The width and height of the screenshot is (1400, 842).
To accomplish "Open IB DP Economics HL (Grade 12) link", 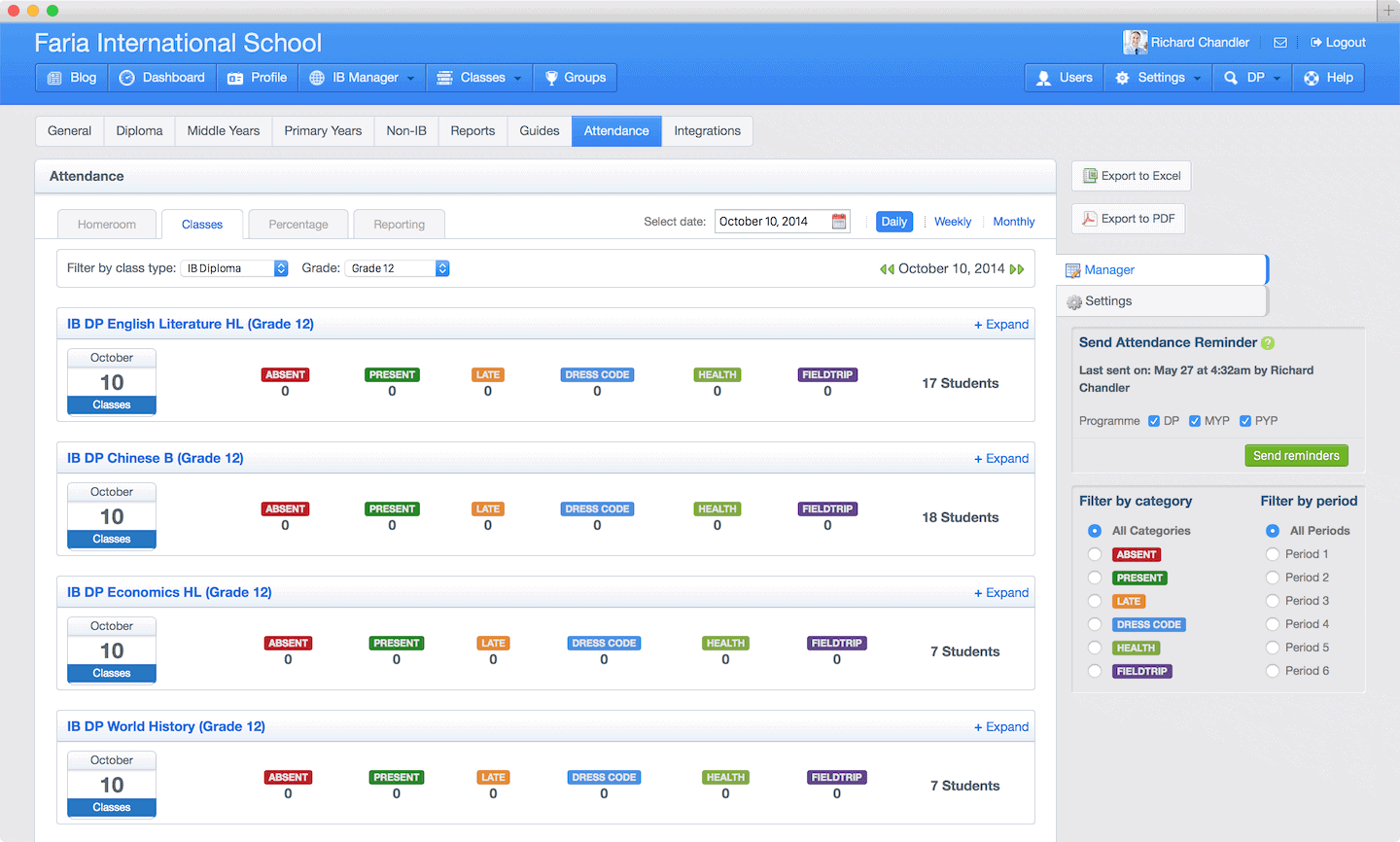I will 169,592.
